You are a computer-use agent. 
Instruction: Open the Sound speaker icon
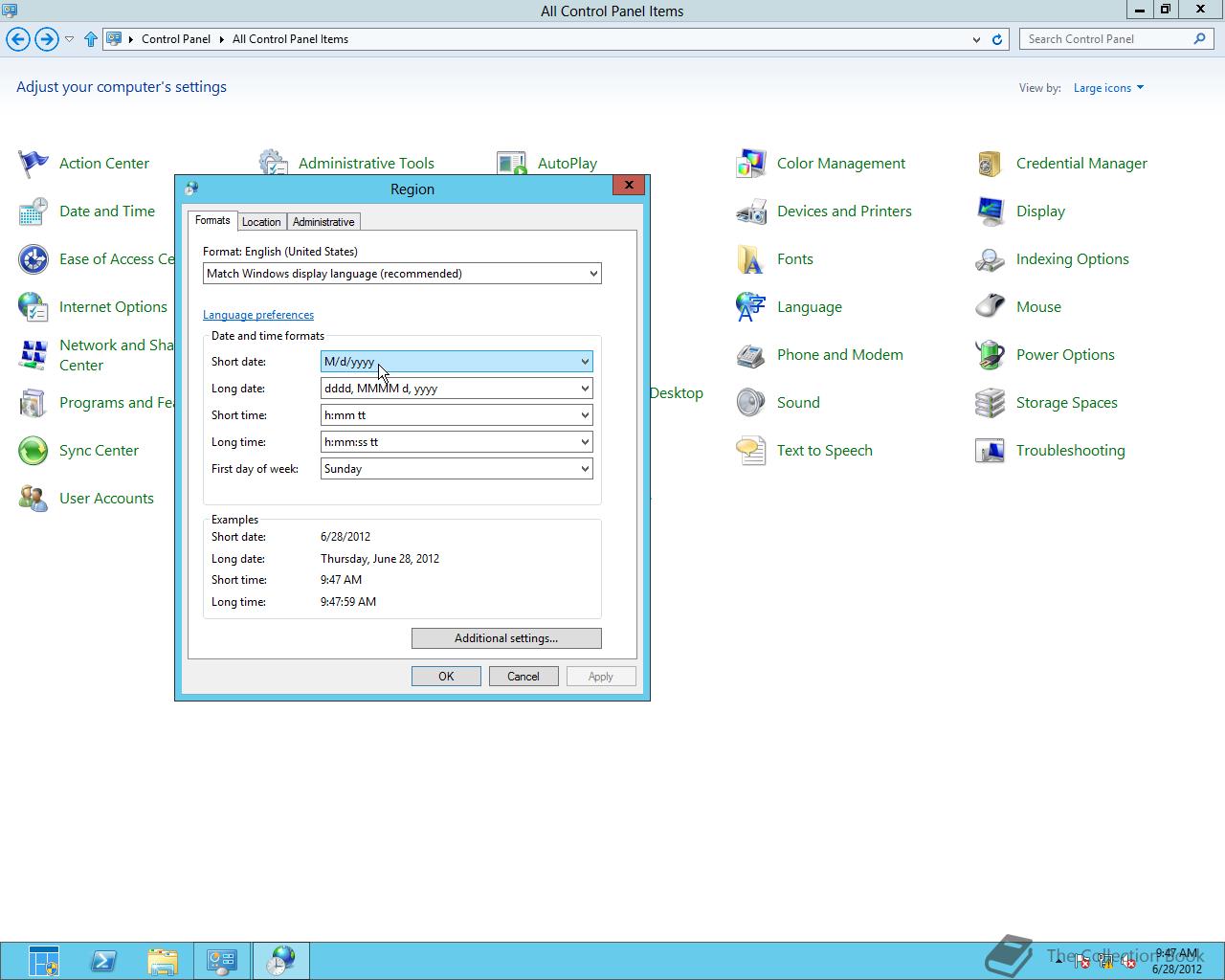pyautogui.click(x=751, y=403)
